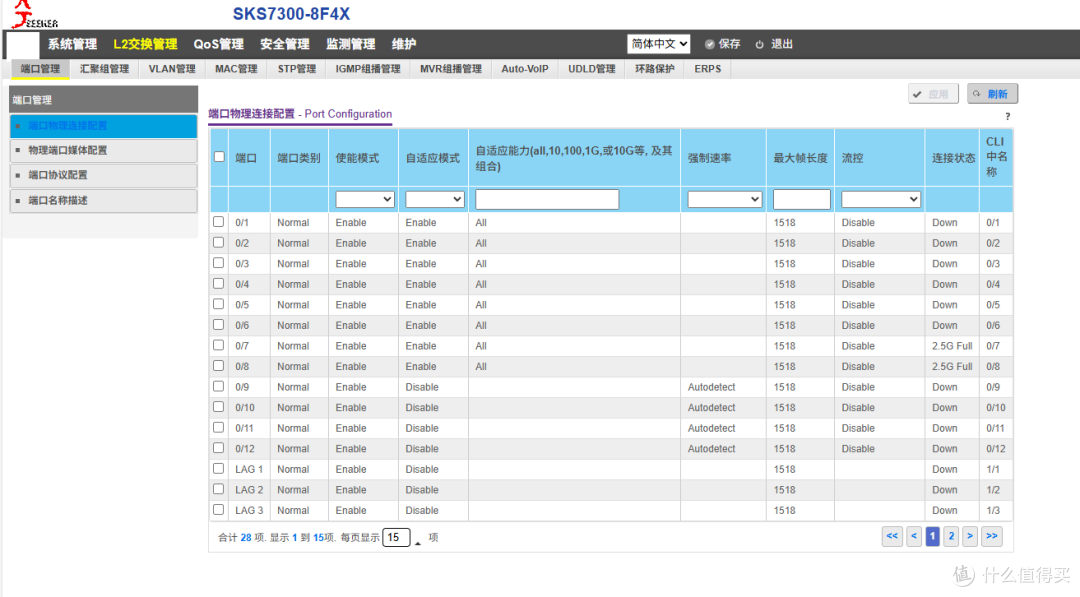Image resolution: width=1080 pixels, height=597 pixels.
Task: Switch to the MAC管理 tab
Action: point(236,69)
